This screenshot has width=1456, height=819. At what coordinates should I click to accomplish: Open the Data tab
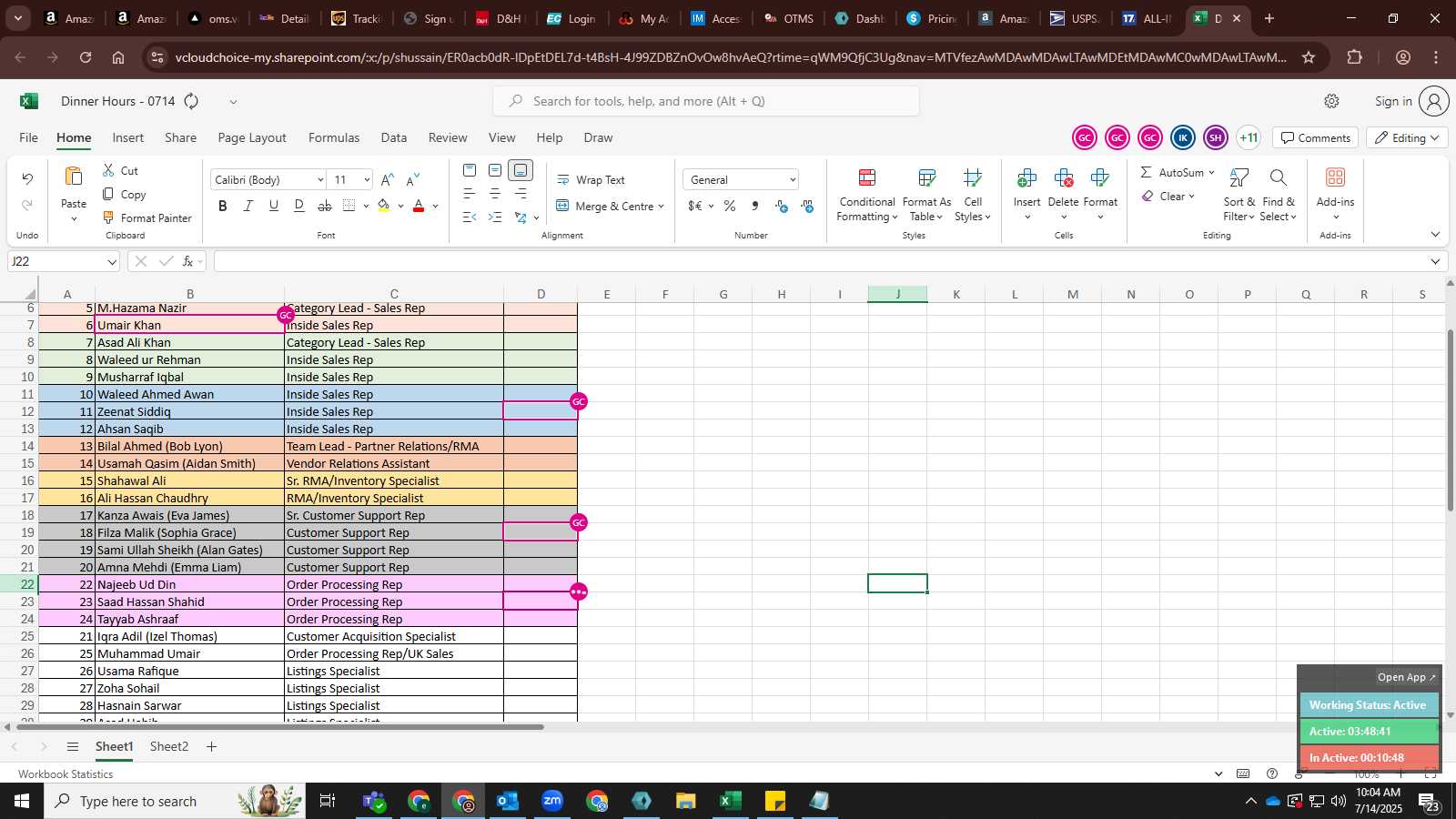(394, 137)
